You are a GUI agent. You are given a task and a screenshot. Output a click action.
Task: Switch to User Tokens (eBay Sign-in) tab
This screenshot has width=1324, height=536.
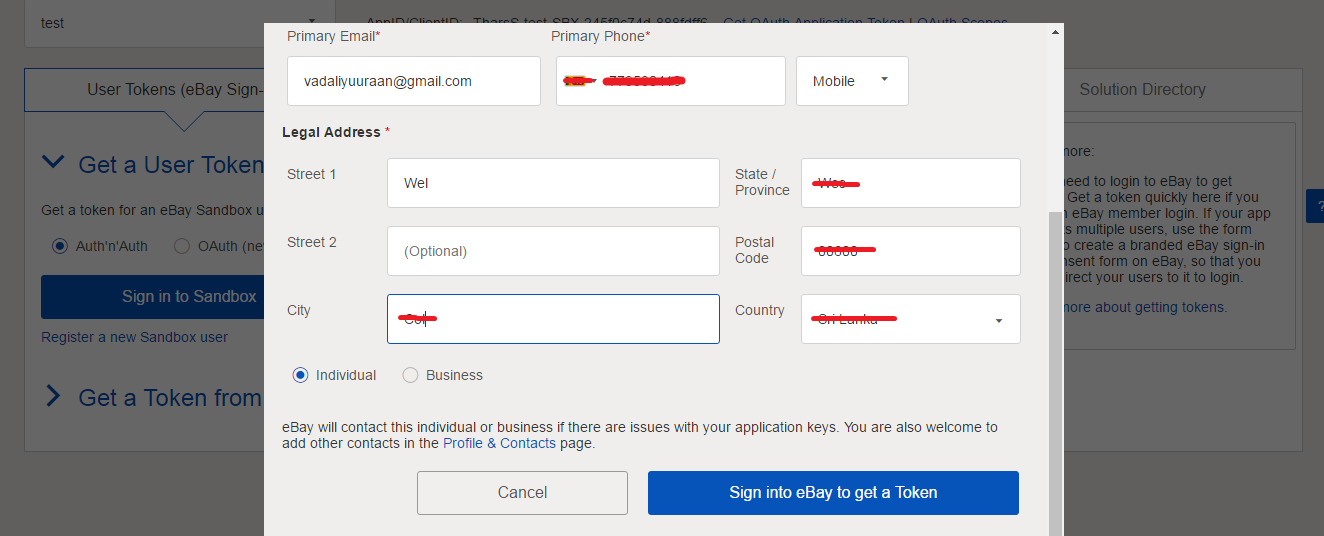point(145,89)
